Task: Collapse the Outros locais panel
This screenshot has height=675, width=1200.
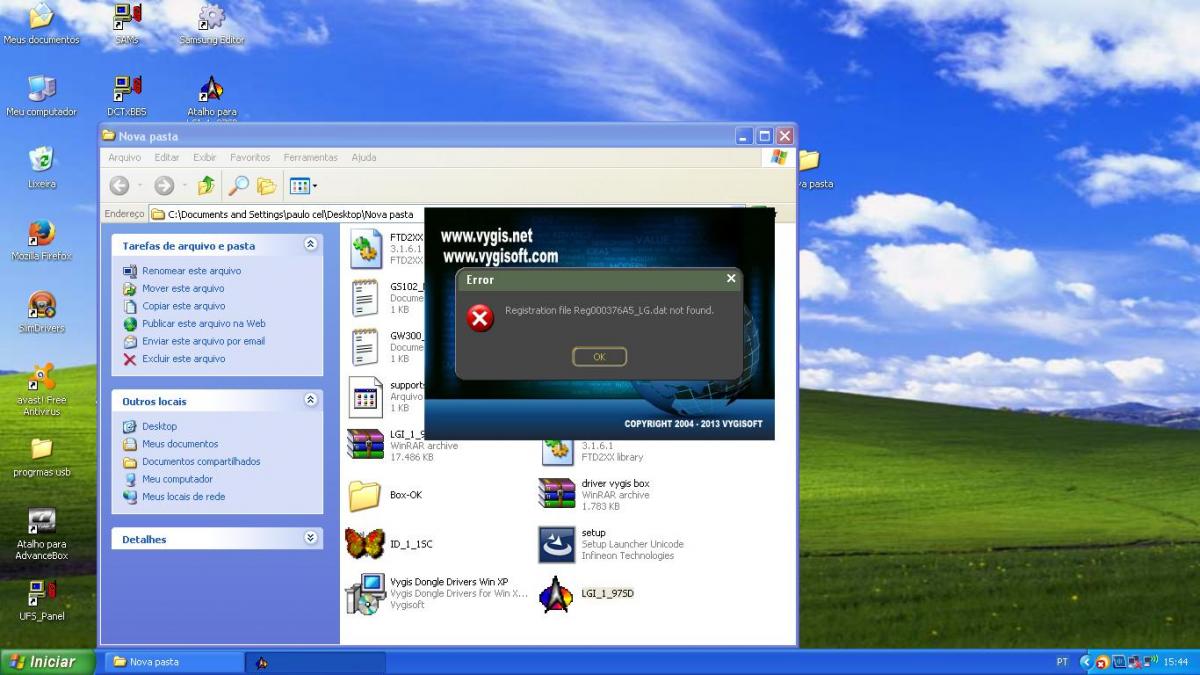Action: click(x=310, y=400)
